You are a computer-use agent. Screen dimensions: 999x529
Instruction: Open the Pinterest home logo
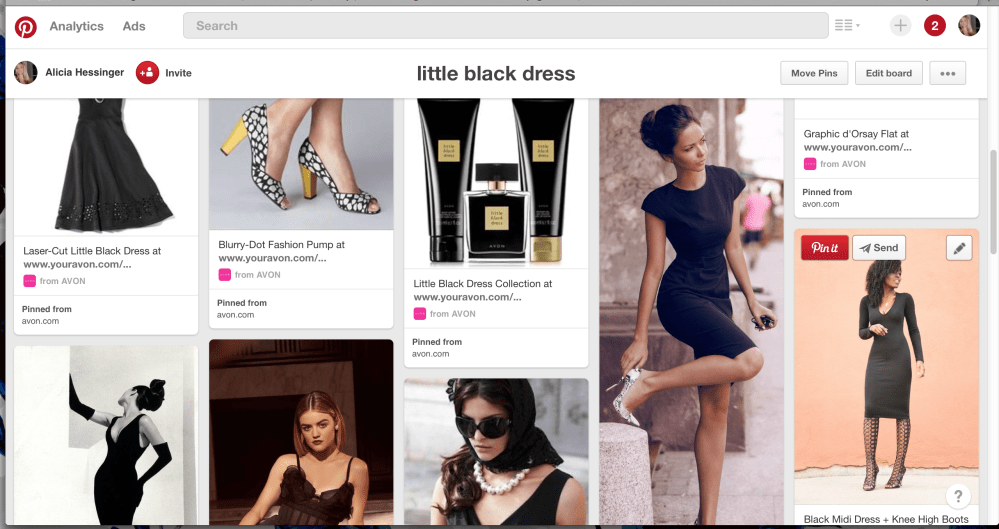25,27
